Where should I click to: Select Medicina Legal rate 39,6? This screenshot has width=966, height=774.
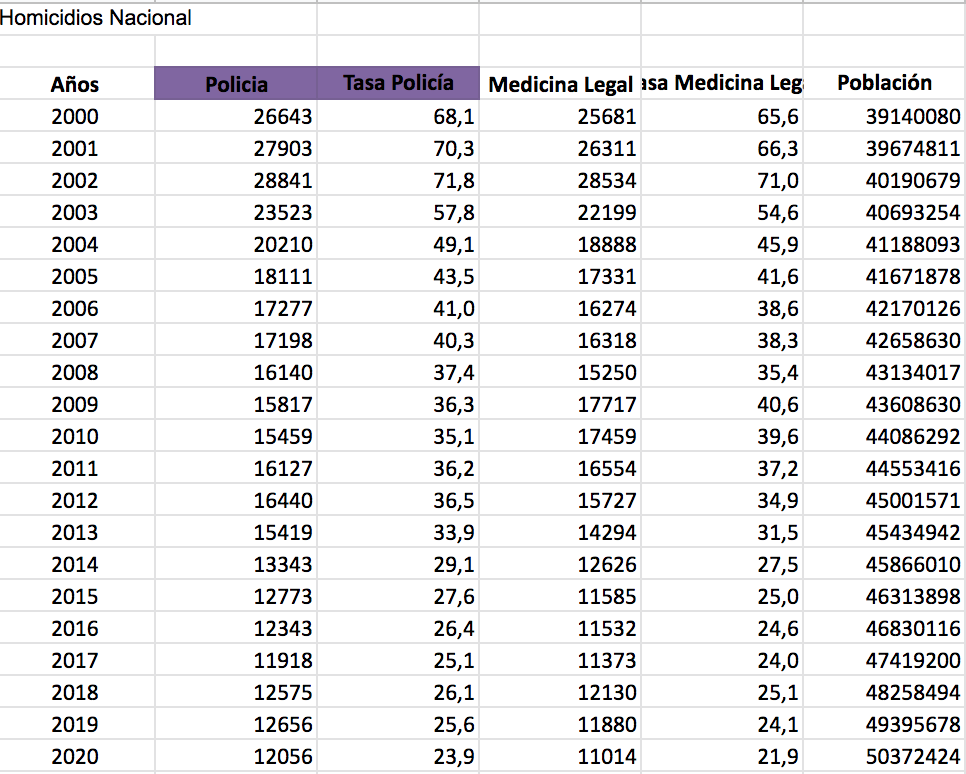[x=722, y=437]
